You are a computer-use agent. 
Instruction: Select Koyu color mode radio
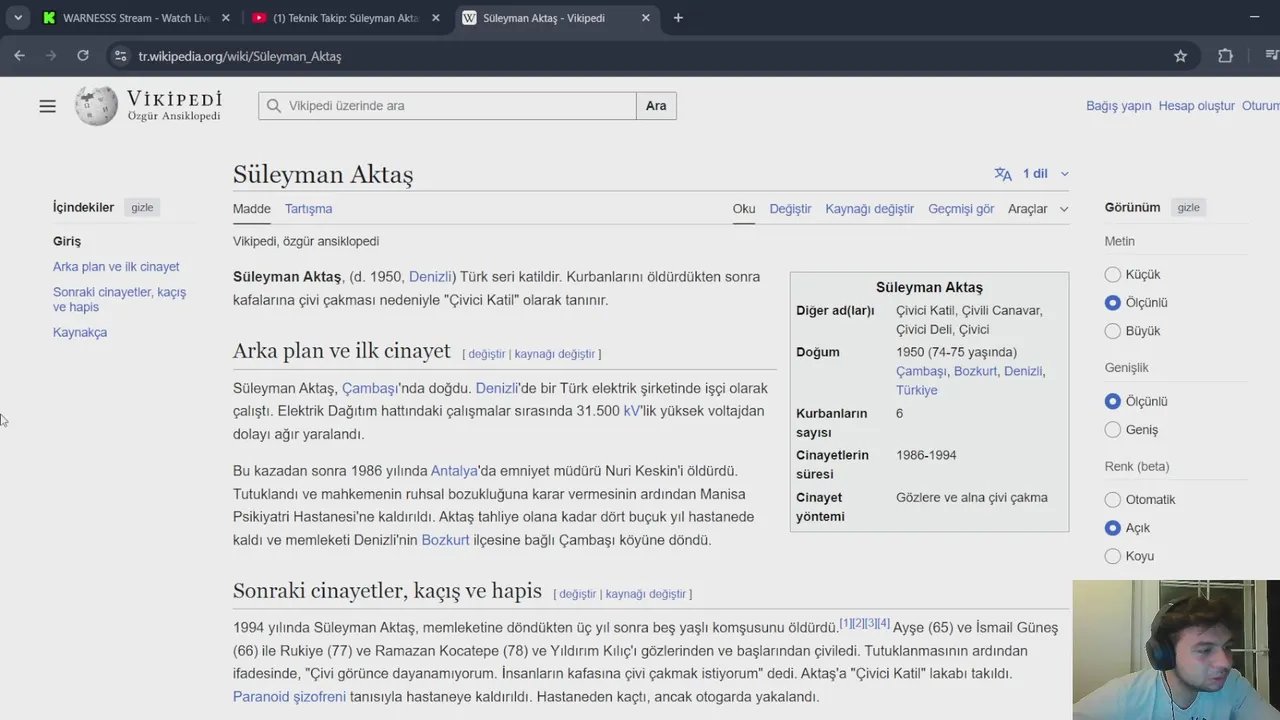coord(1112,556)
